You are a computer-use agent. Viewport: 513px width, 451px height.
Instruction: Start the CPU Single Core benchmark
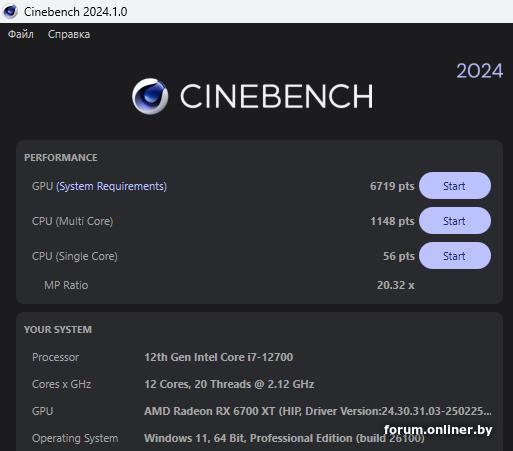pyautogui.click(x=455, y=256)
